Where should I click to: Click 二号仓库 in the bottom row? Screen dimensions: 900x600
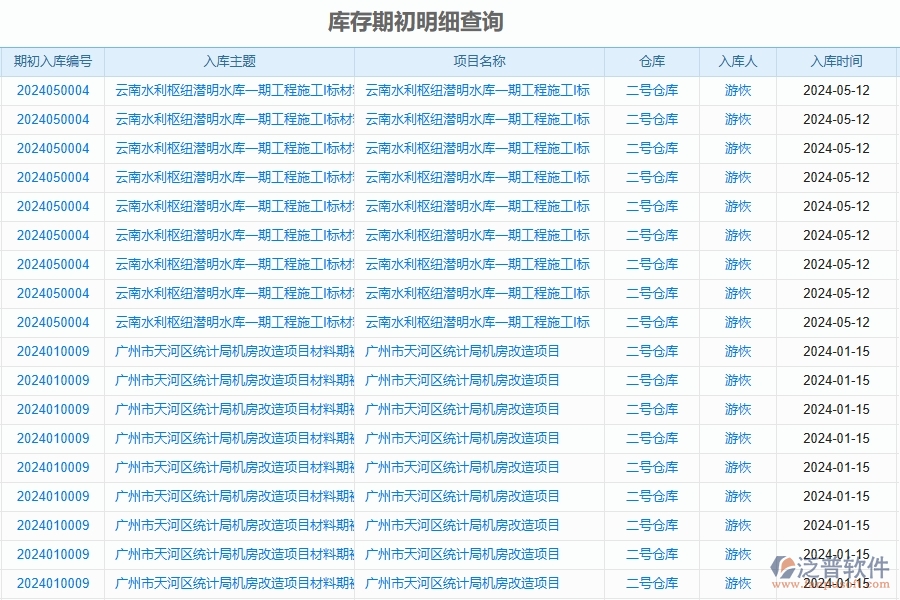point(652,583)
